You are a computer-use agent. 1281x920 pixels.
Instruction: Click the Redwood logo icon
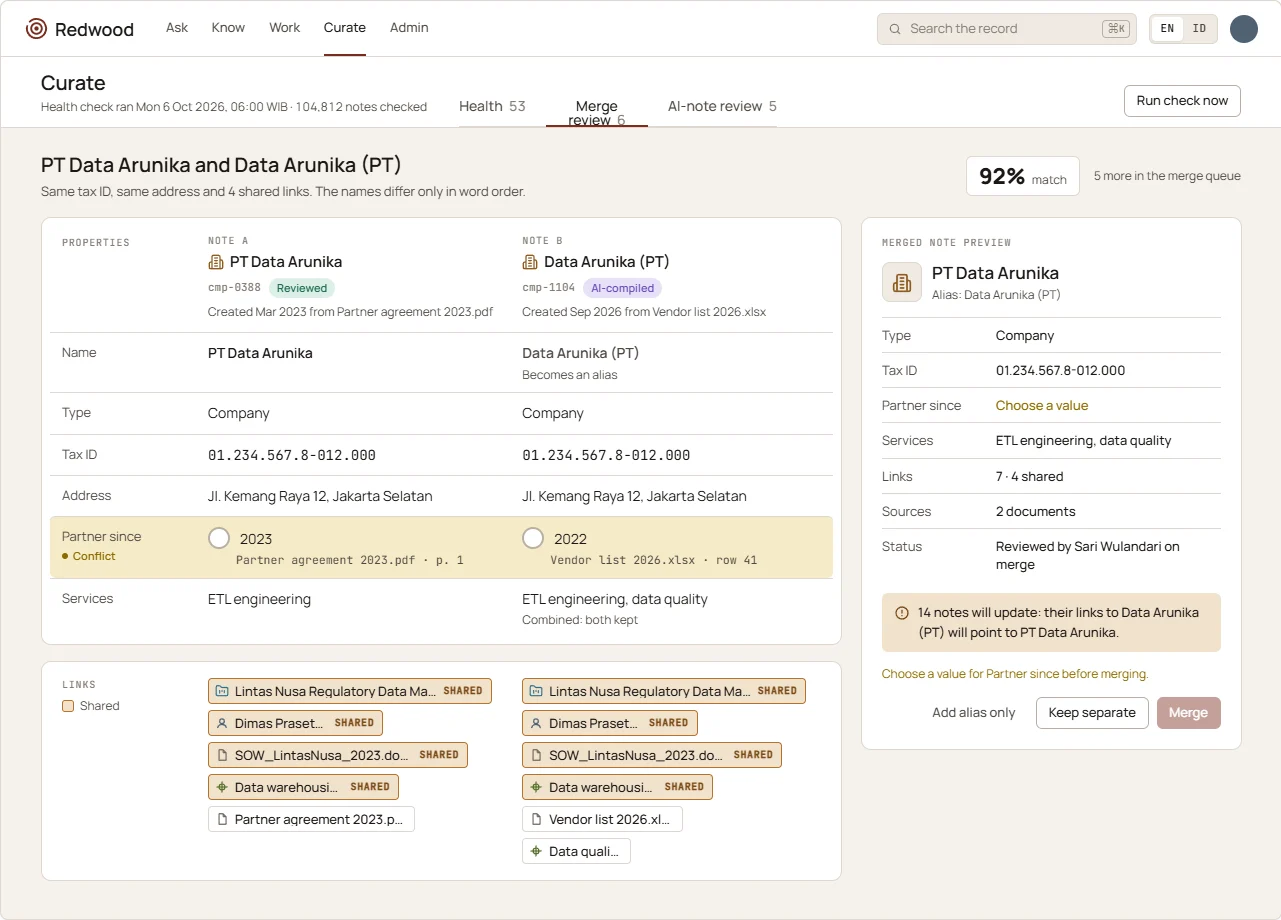(36, 29)
